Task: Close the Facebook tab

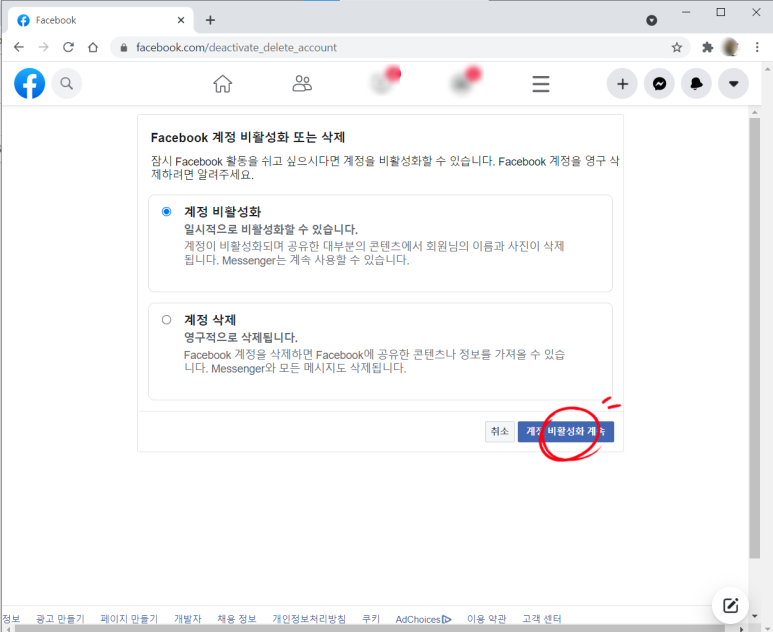Action: pos(181,20)
